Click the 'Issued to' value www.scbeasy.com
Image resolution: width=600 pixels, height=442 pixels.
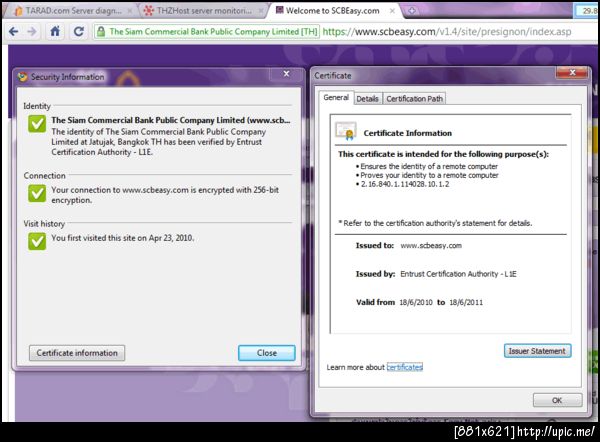[x=431, y=246]
